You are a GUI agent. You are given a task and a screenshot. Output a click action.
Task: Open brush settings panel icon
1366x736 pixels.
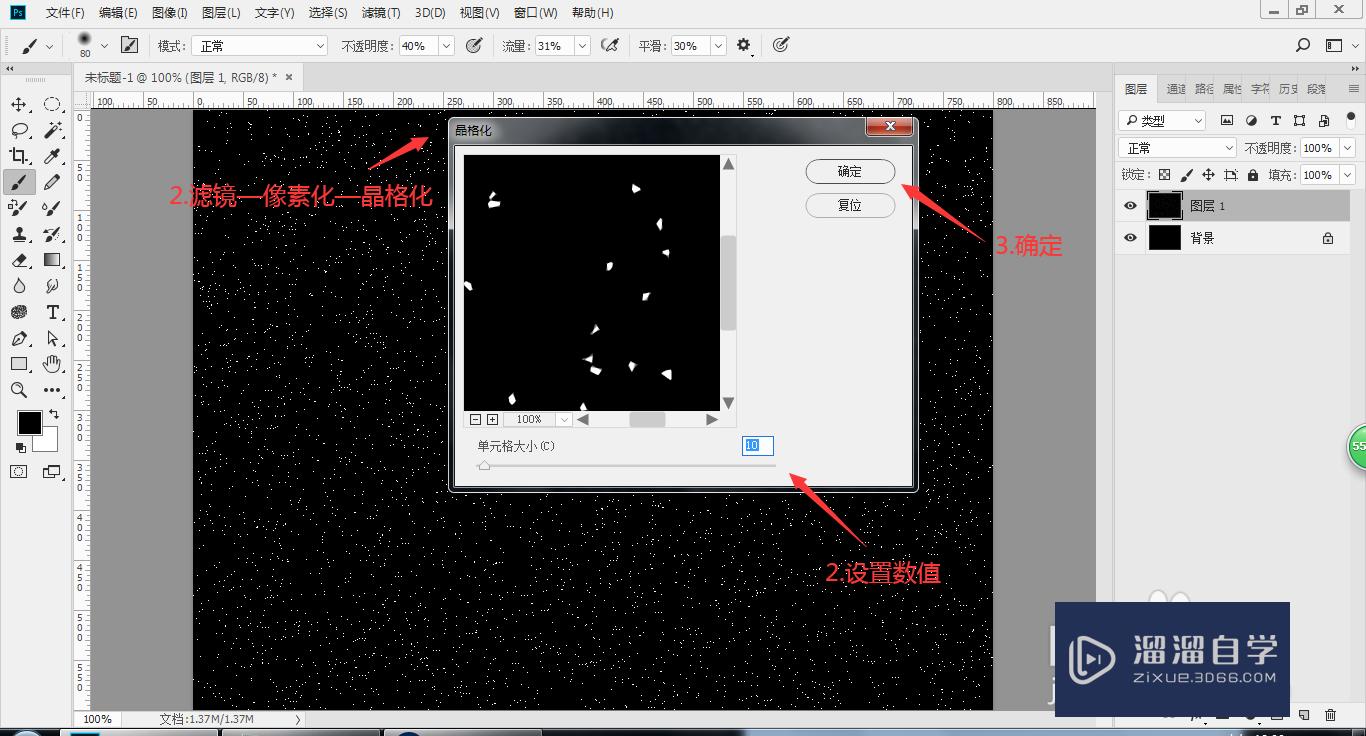pos(129,45)
